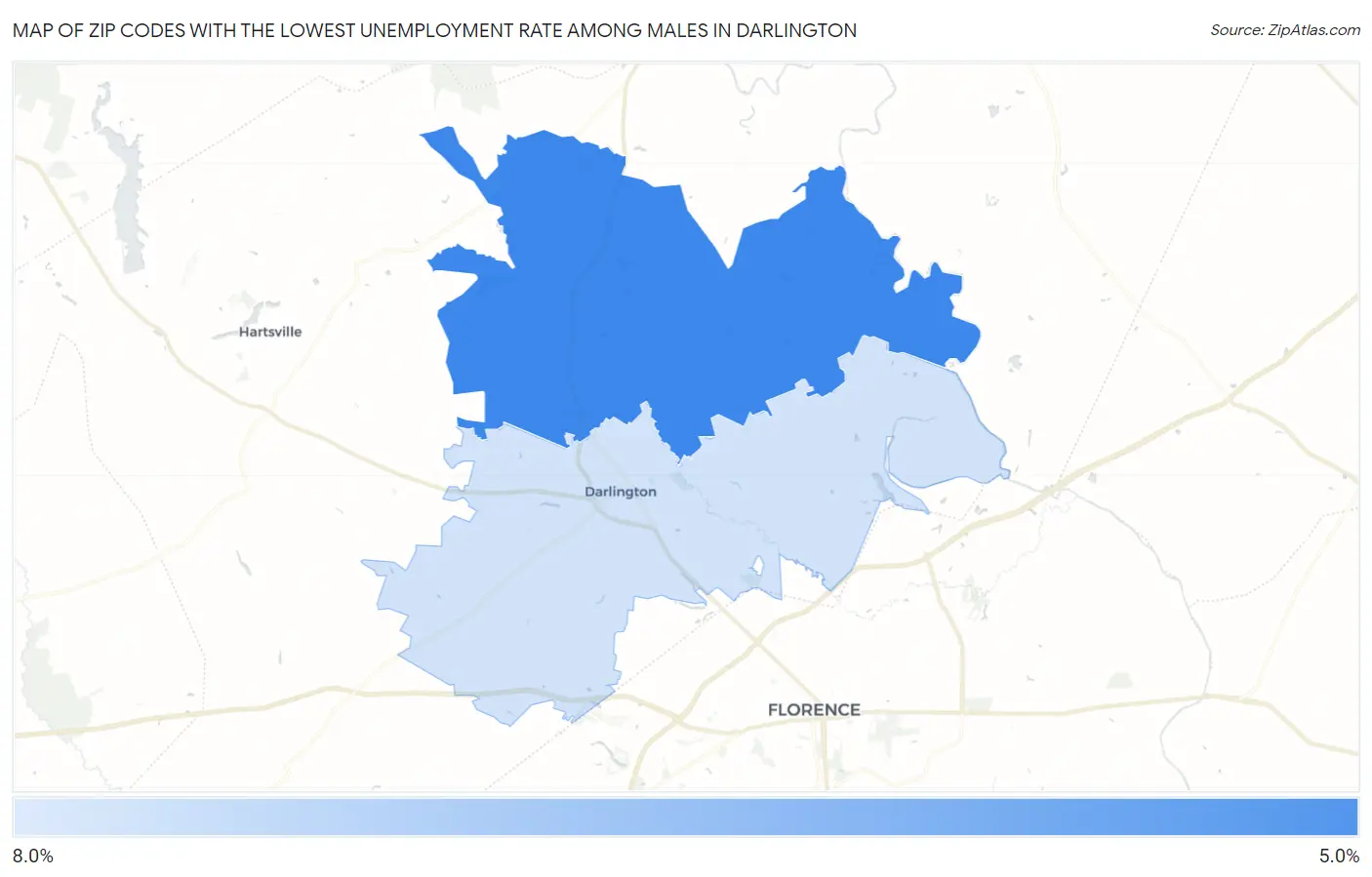The width and height of the screenshot is (1372, 877).
Task: Click the 5.0% legend maximum label
Action: (x=1339, y=856)
